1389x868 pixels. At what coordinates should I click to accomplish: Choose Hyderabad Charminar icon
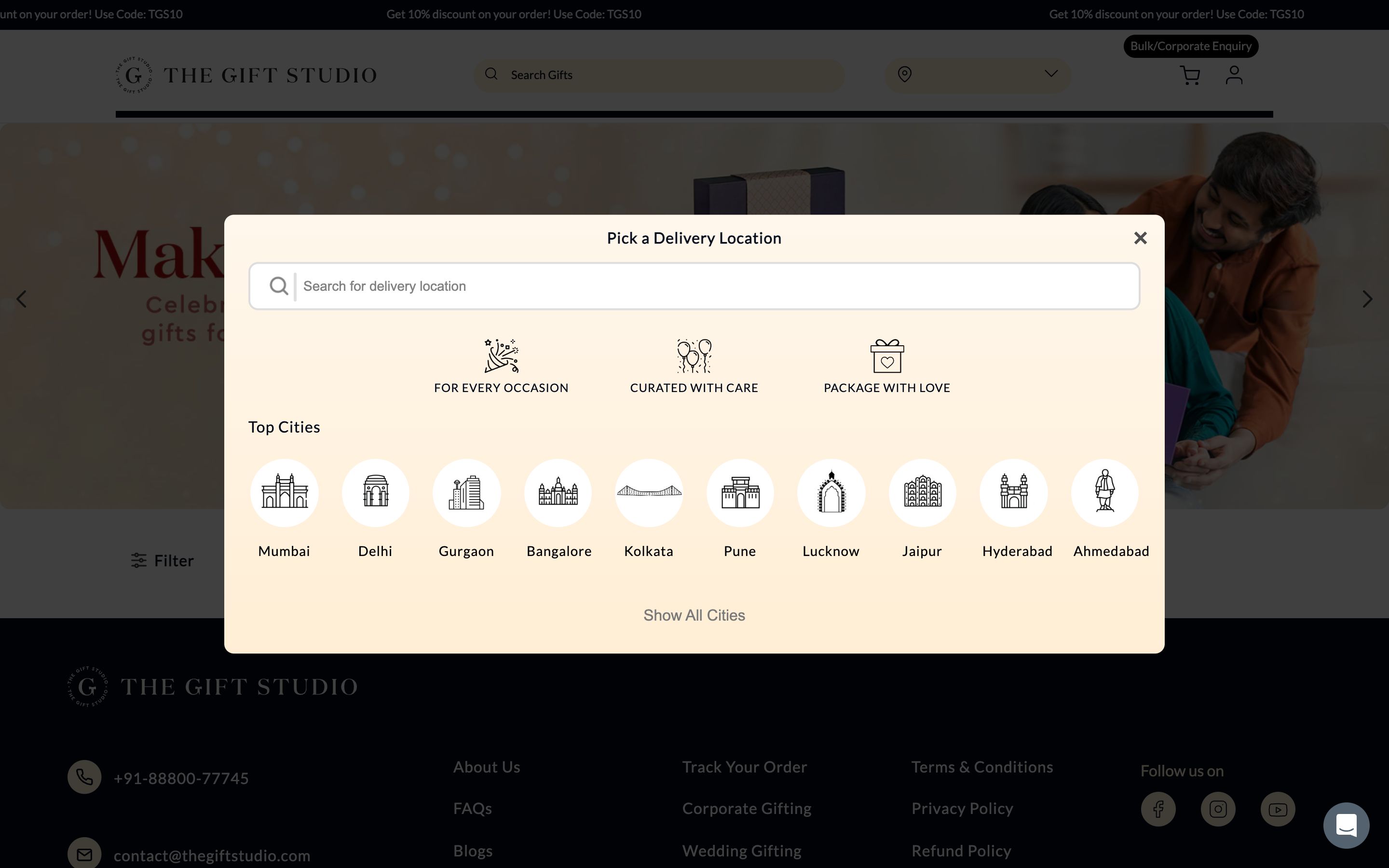pos(1014,492)
